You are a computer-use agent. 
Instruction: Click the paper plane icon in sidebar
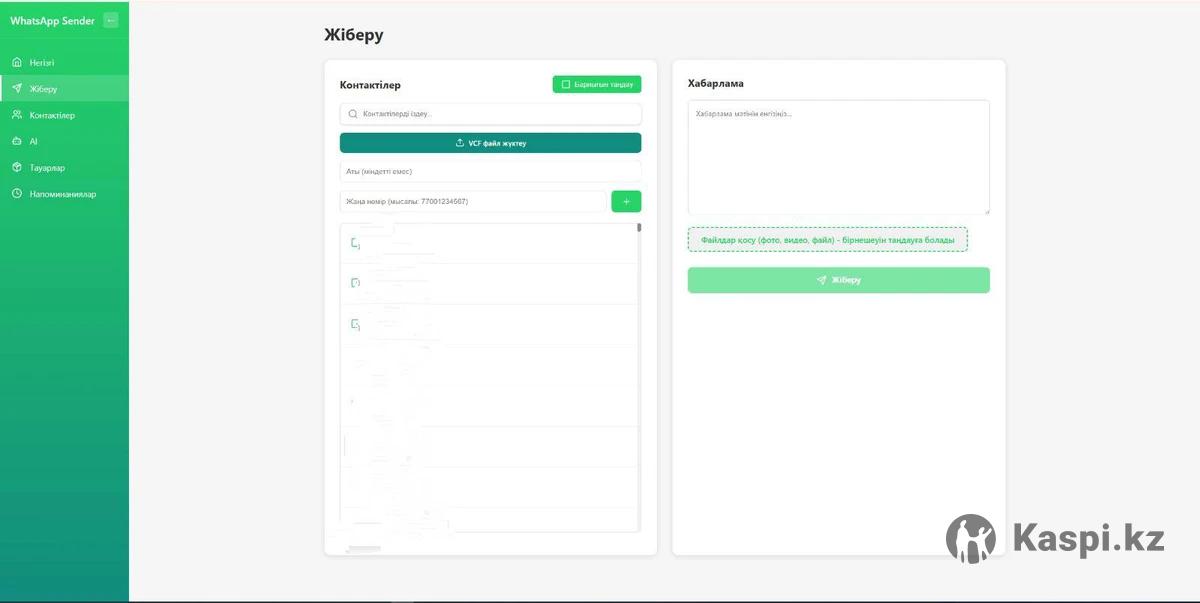17,89
